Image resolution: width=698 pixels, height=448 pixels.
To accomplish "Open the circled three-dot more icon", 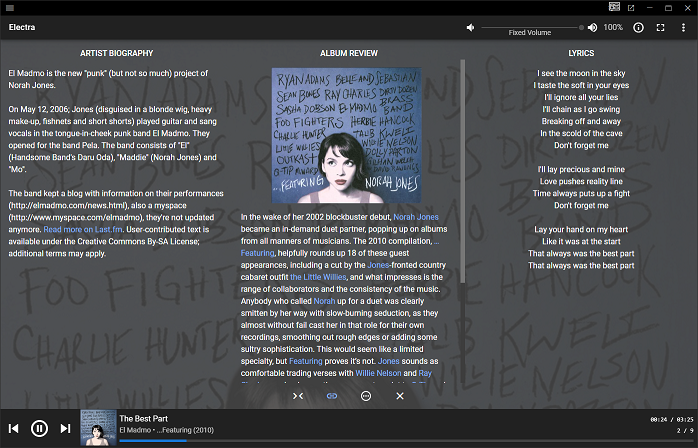I will pos(366,396).
